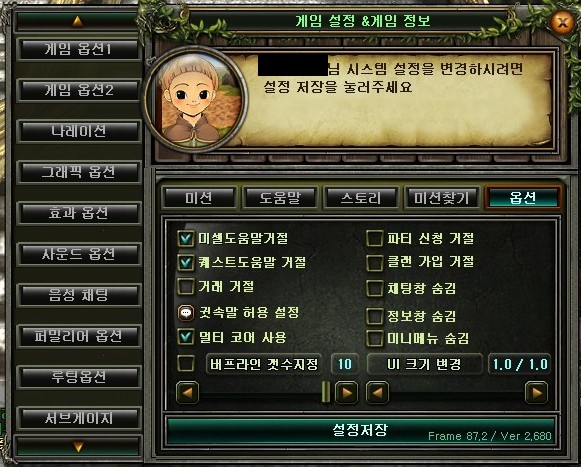Image resolution: width=581 pixels, height=467 pixels.
Task: Decrease UI size with left arrow
Action: tap(378, 393)
